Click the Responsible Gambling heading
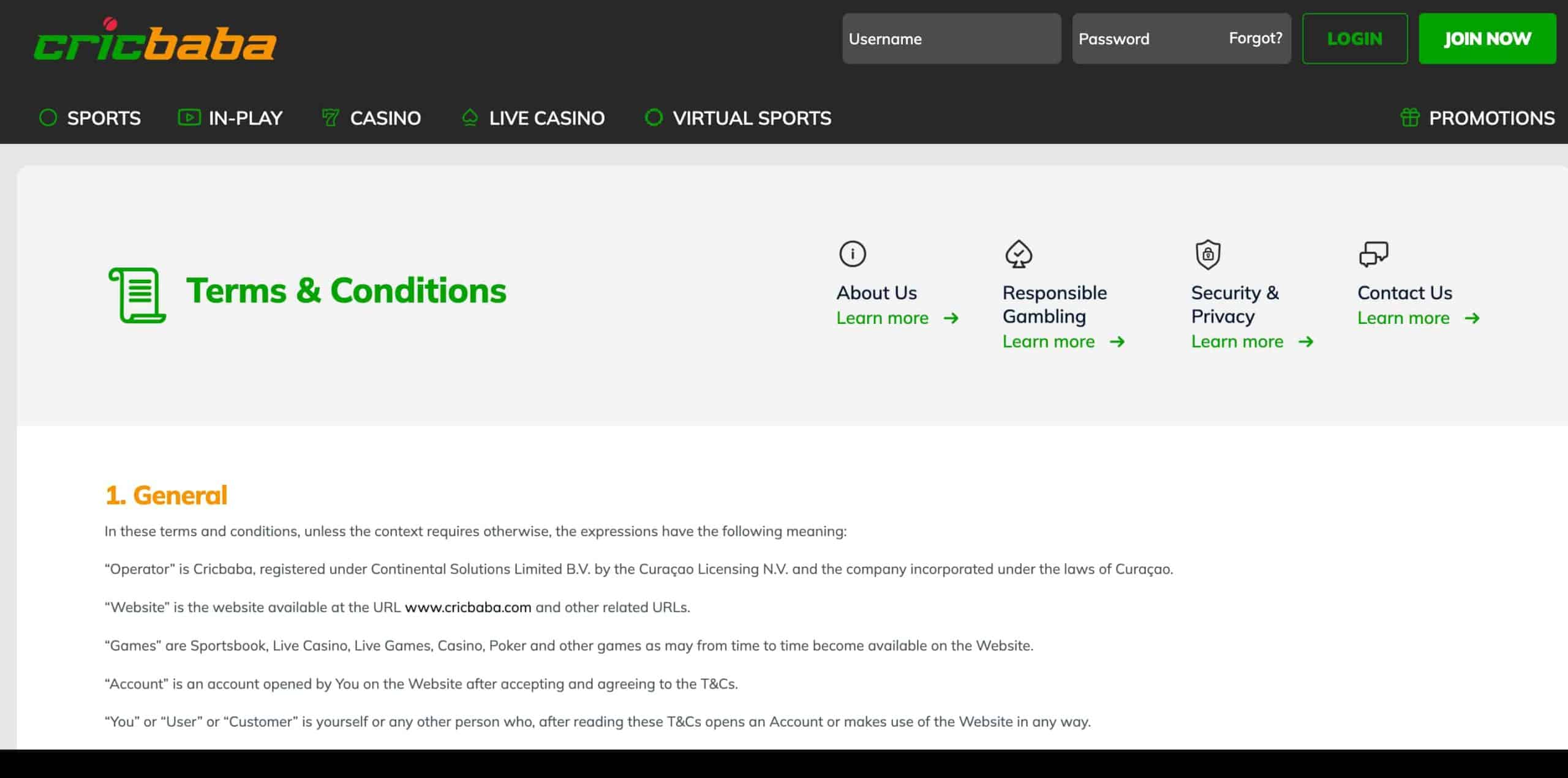Screen dimensions: 1568x778 [1055, 304]
